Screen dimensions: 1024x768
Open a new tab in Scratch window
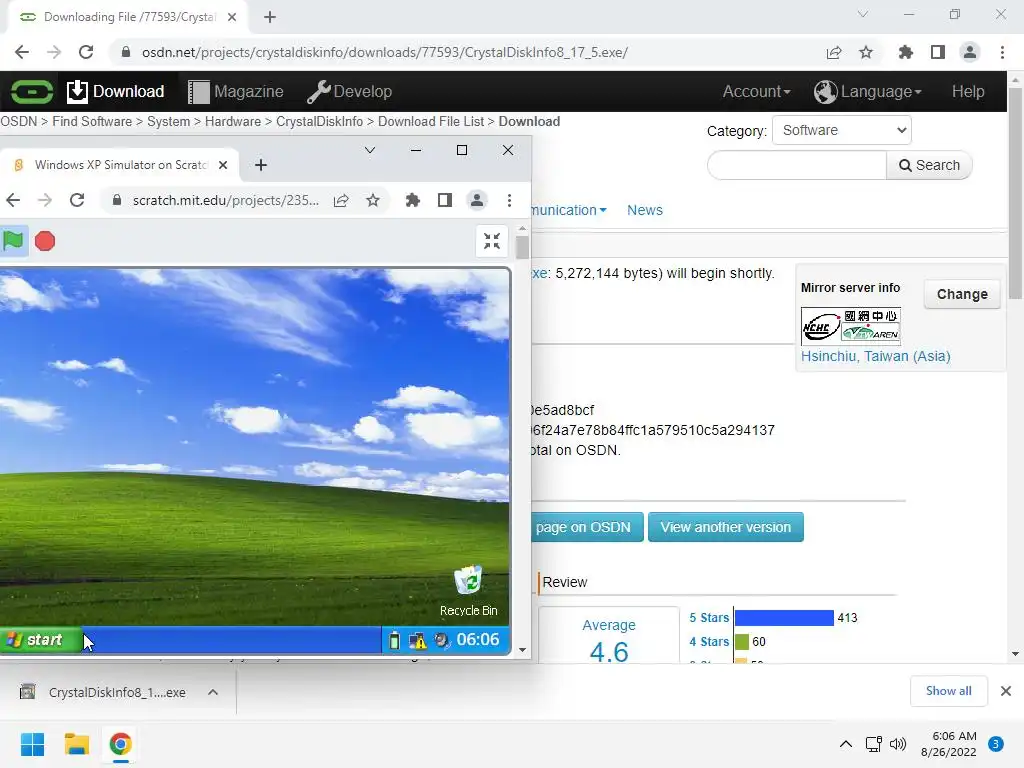coord(261,165)
